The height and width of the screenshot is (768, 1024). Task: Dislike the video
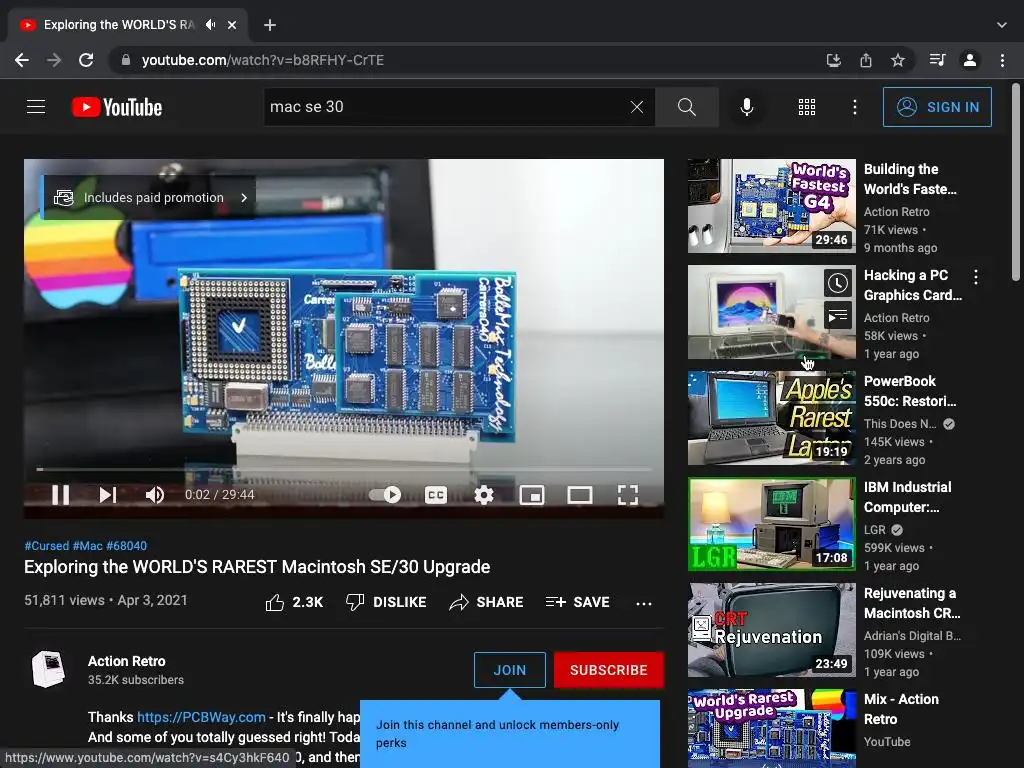386,602
